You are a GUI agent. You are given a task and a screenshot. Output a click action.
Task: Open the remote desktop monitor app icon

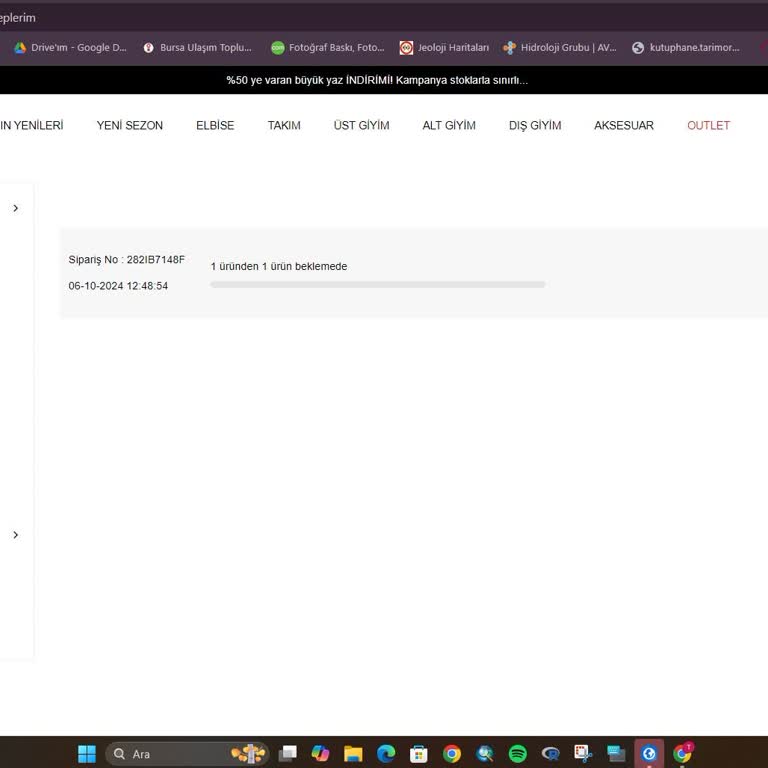[x=616, y=753]
